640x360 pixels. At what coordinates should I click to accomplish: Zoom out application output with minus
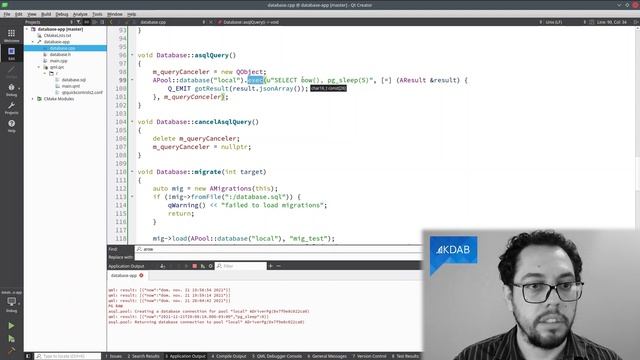tap(278, 266)
